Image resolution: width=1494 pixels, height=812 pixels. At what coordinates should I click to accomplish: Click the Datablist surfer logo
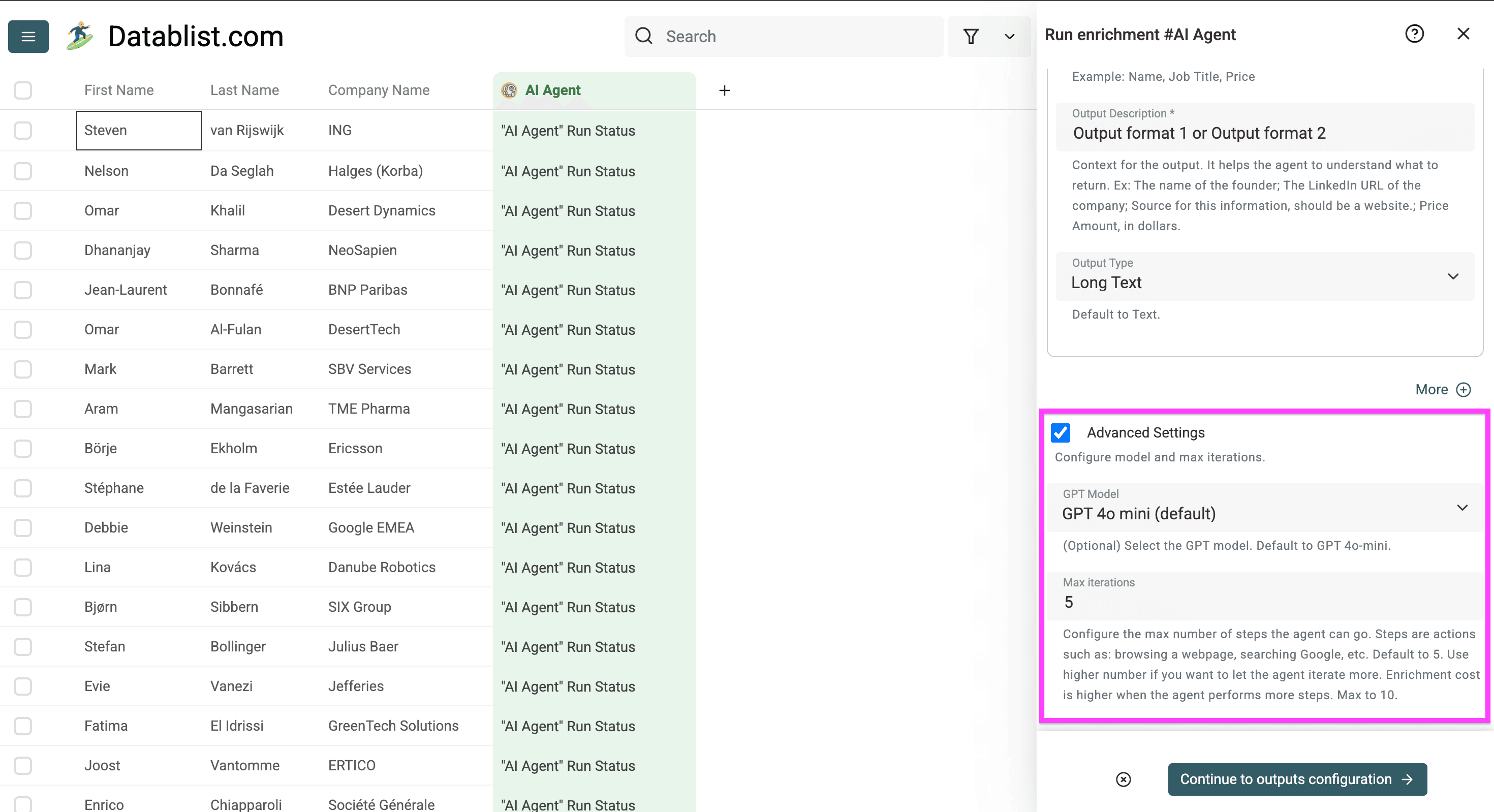pyautogui.click(x=80, y=35)
